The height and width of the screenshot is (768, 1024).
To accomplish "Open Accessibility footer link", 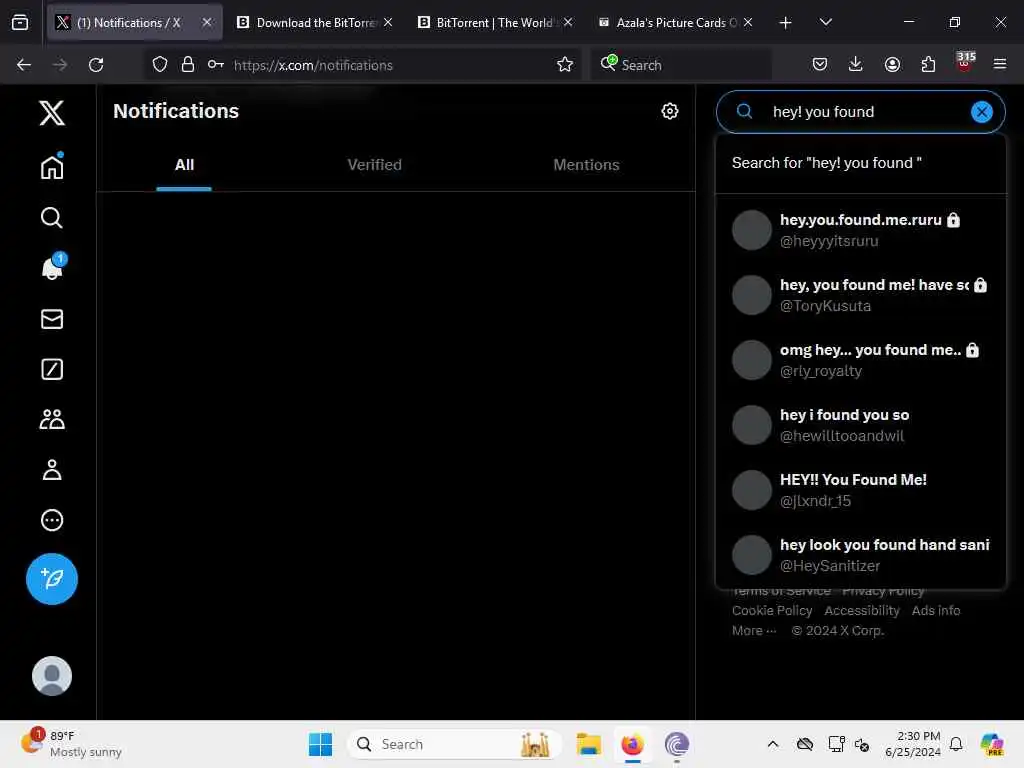I will pos(861,611).
